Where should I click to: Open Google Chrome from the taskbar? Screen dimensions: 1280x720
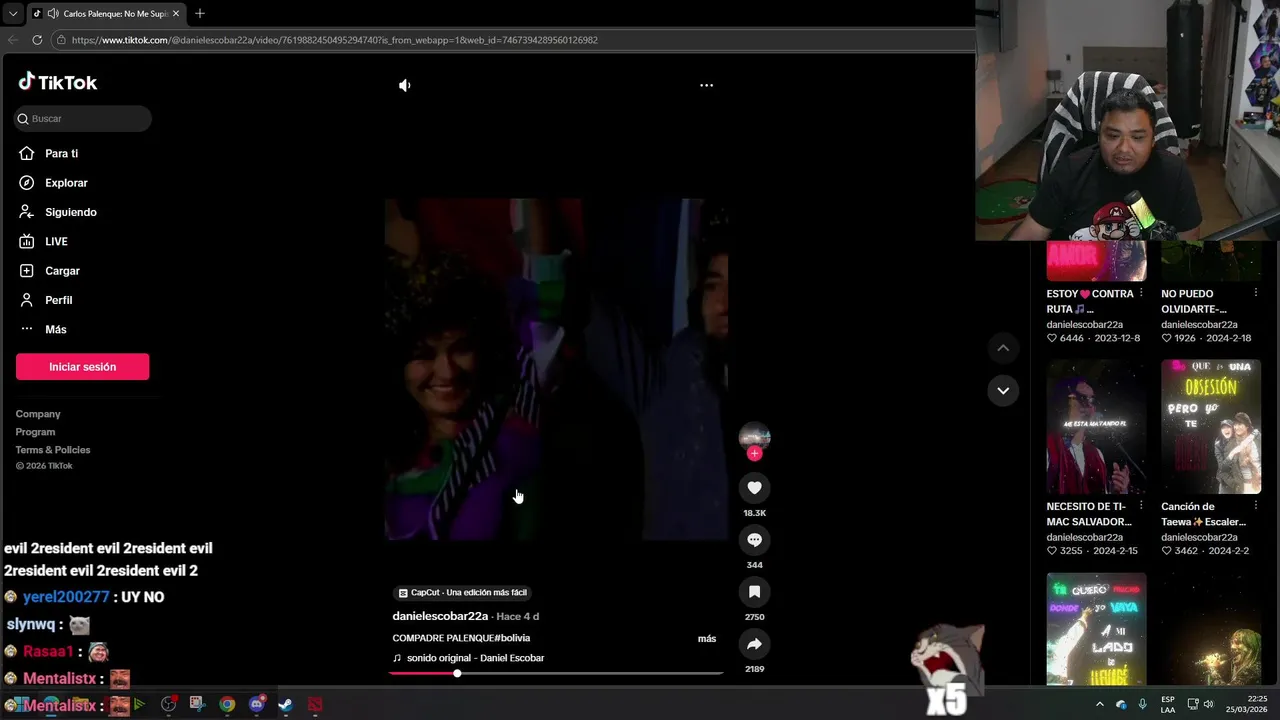[227, 704]
